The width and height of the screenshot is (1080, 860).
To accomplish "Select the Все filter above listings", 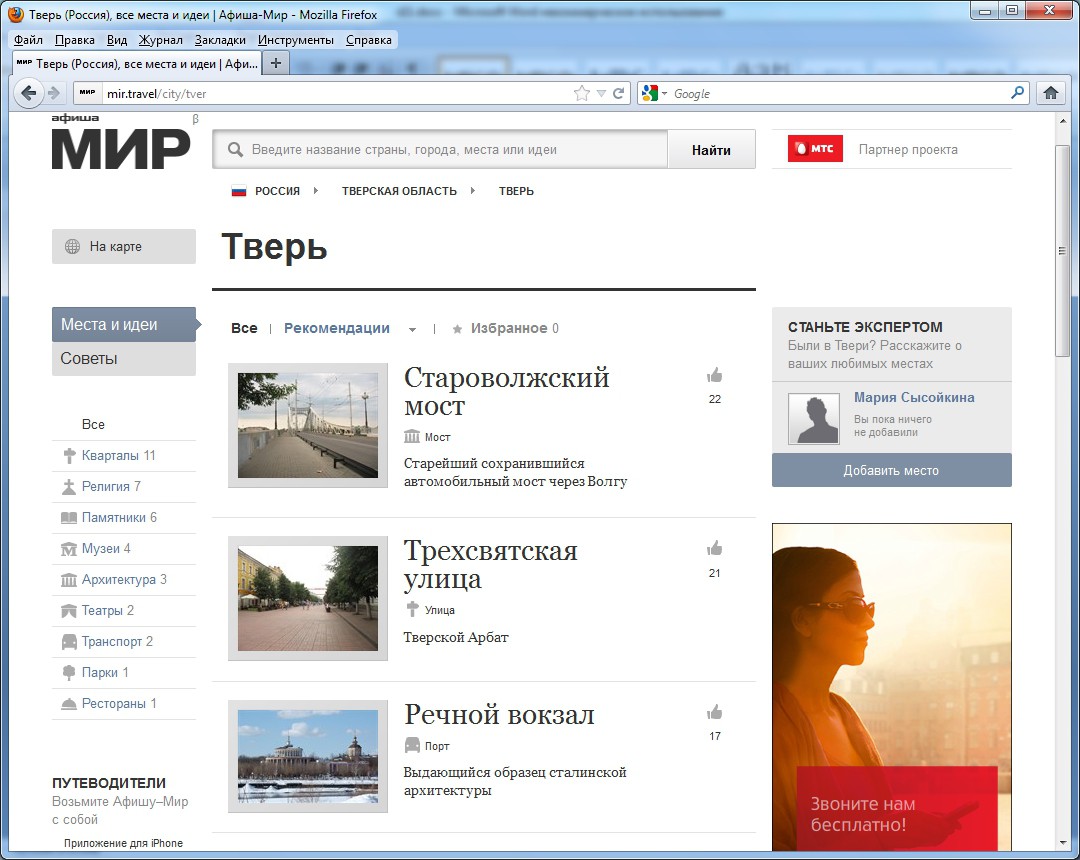I will 244,328.
